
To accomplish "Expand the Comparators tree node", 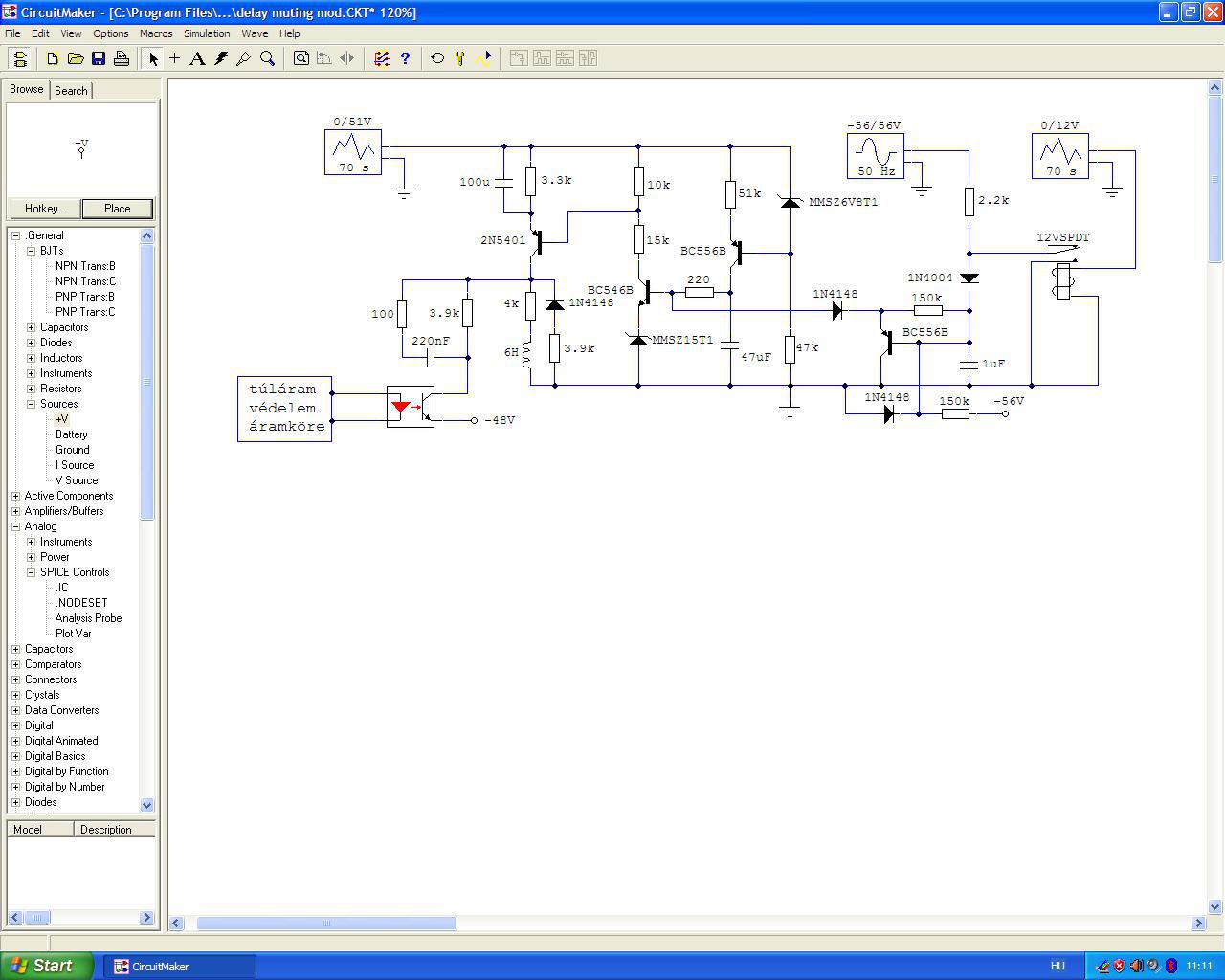I will click(x=15, y=664).
